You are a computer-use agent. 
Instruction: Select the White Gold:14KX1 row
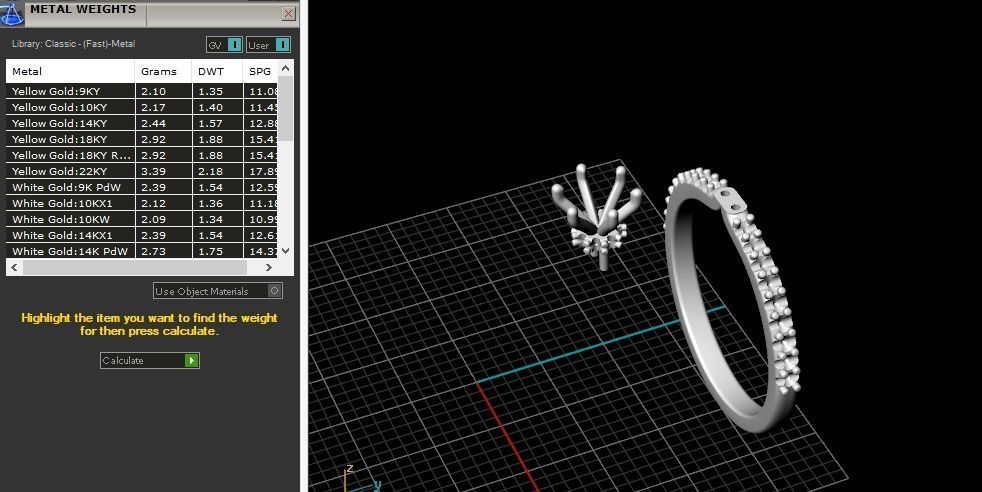click(x=142, y=235)
